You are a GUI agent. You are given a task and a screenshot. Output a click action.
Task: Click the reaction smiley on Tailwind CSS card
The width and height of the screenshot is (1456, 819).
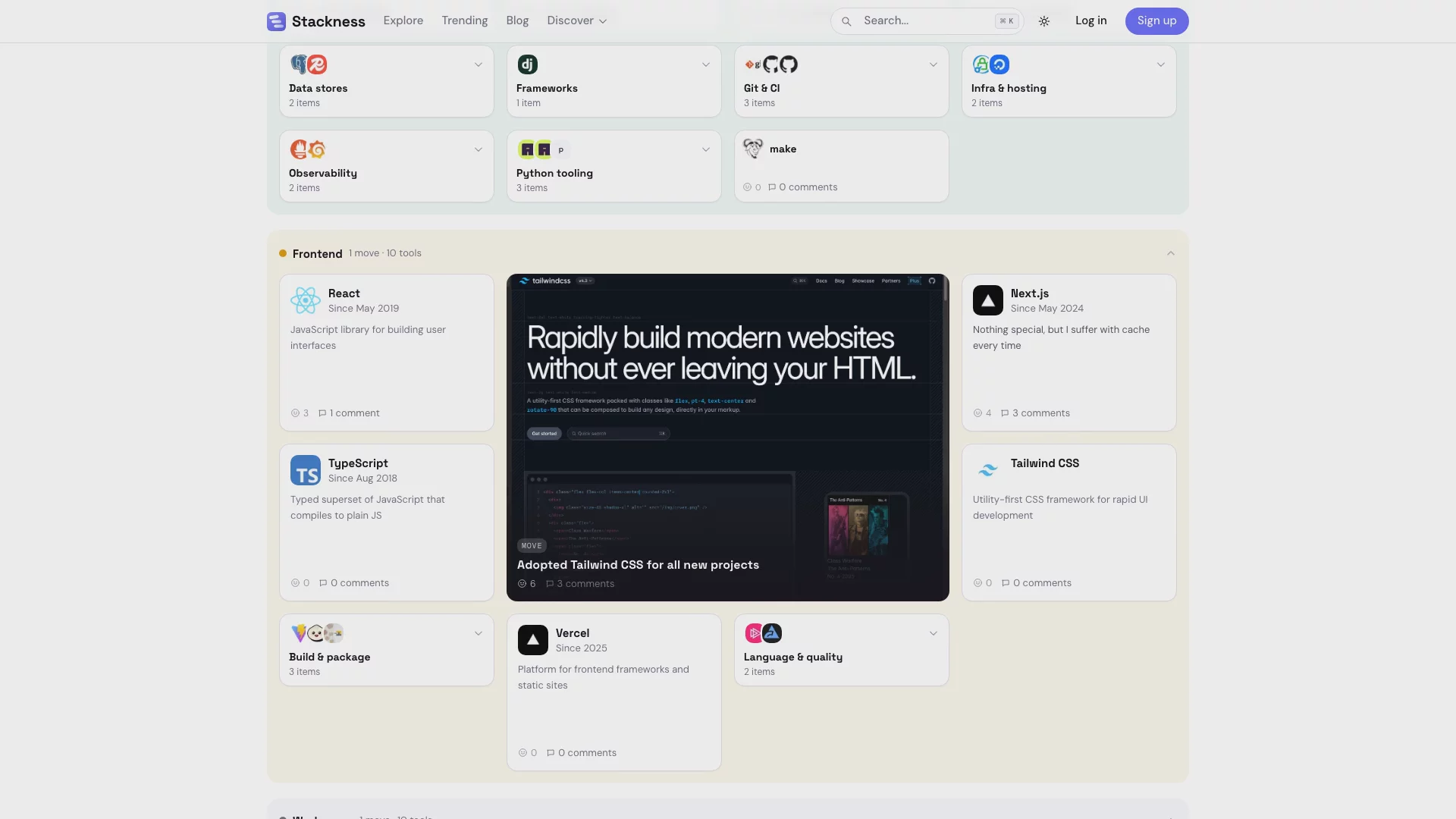977,583
